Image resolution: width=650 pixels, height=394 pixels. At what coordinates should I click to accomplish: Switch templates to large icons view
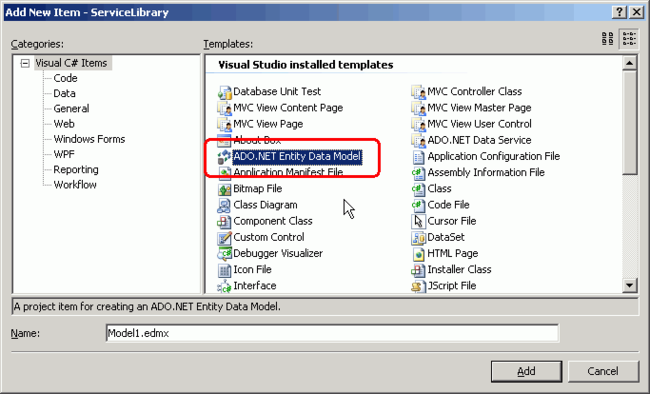608,39
